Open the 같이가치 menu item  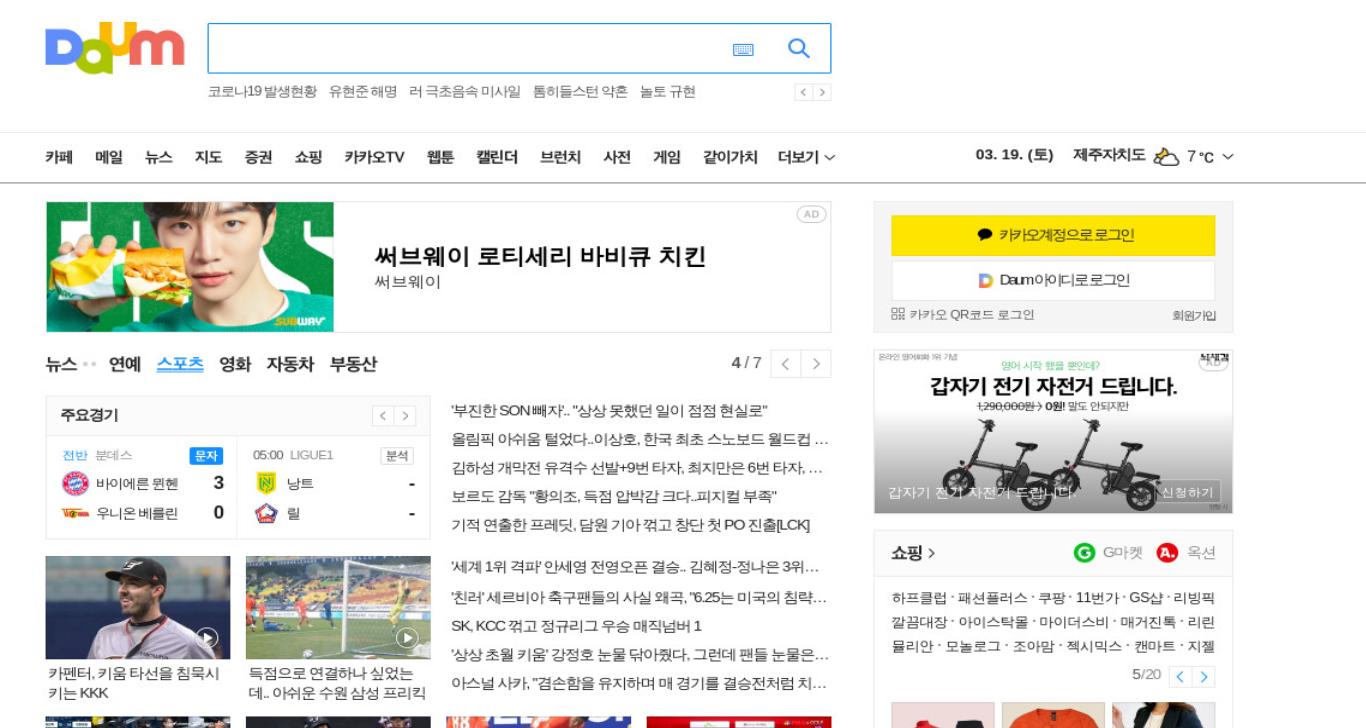click(730, 157)
